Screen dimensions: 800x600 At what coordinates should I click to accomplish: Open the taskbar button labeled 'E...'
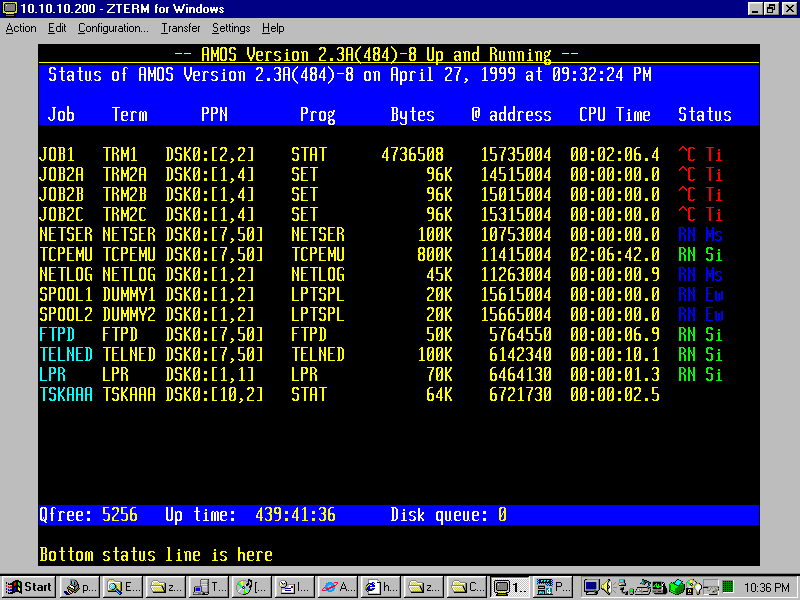click(x=124, y=587)
